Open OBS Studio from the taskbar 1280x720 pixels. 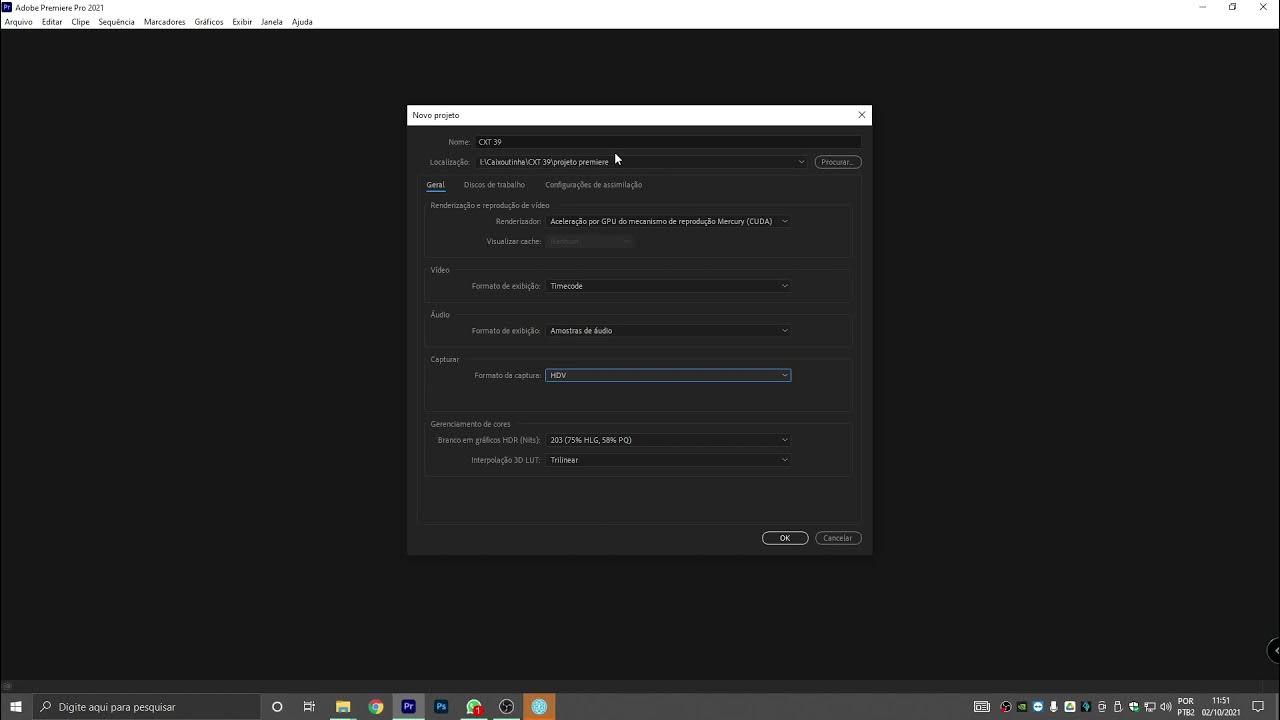click(x=507, y=707)
